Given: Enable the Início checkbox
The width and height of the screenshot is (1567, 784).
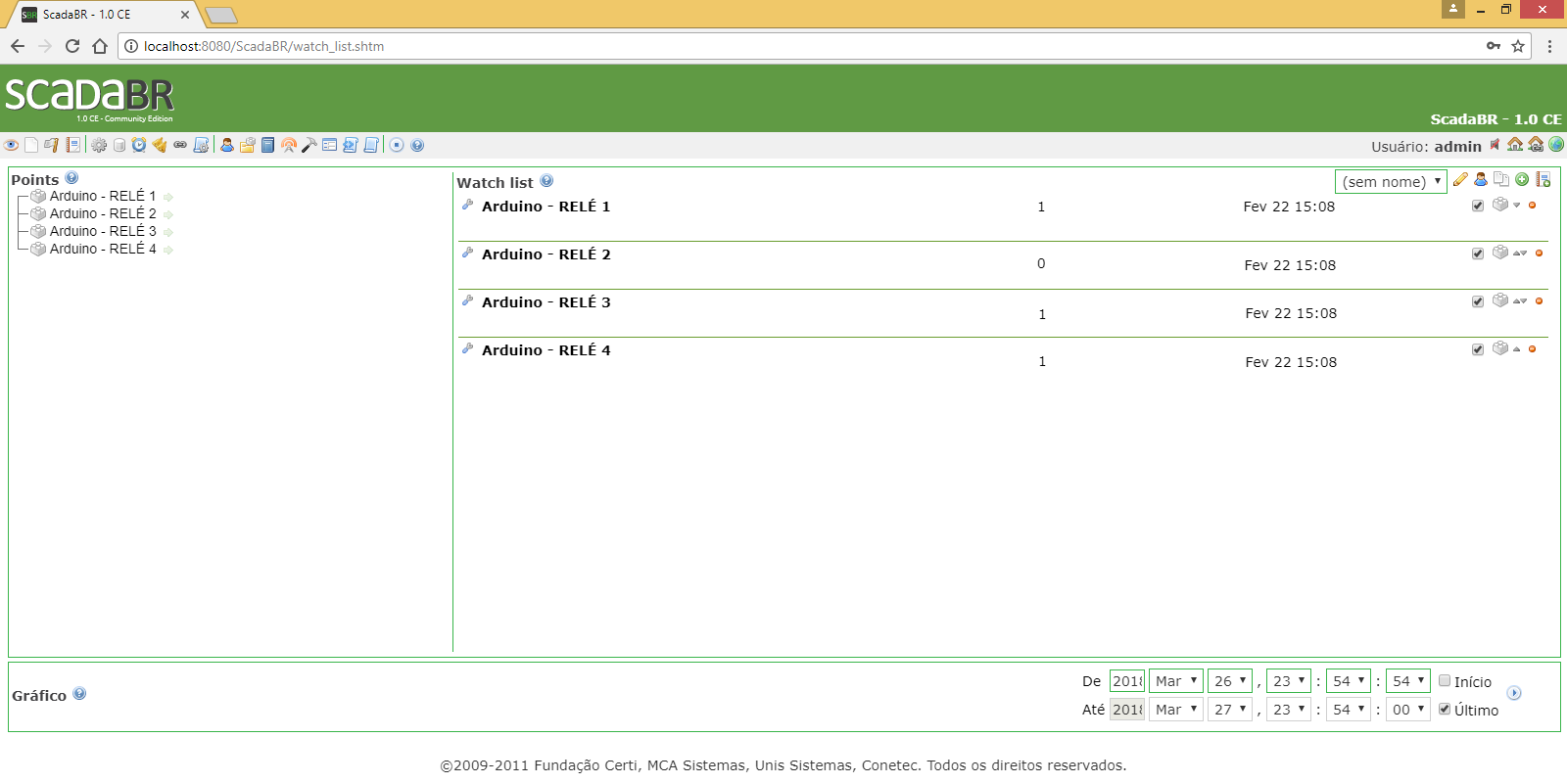Looking at the screenshot, I should coord(1445,680).
